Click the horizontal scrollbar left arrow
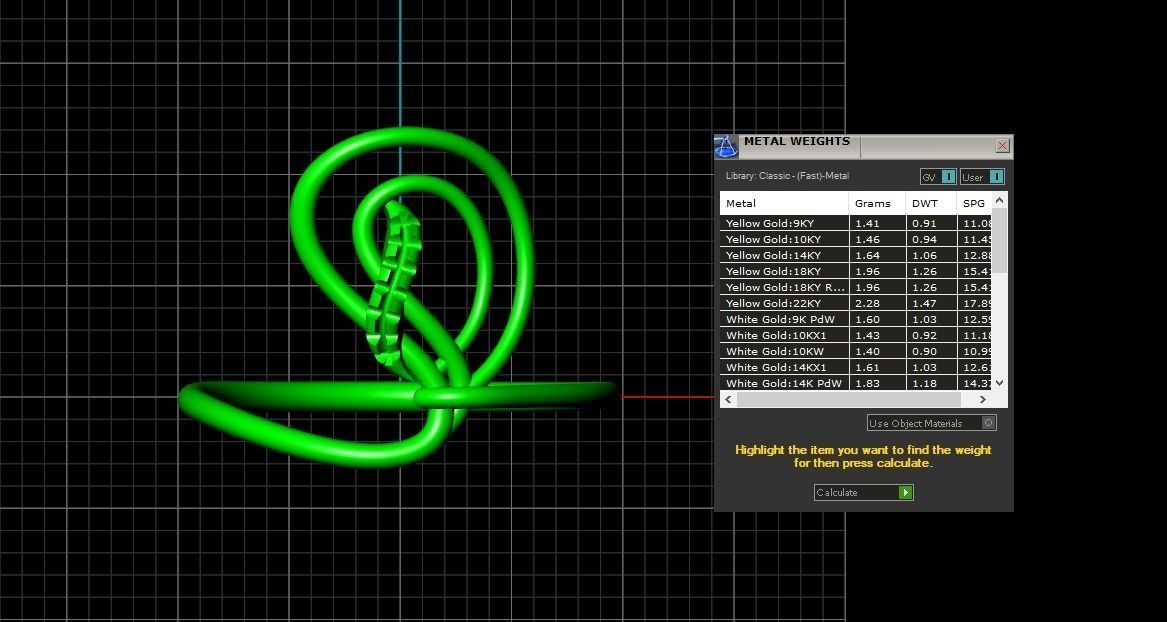 [728, 400]
